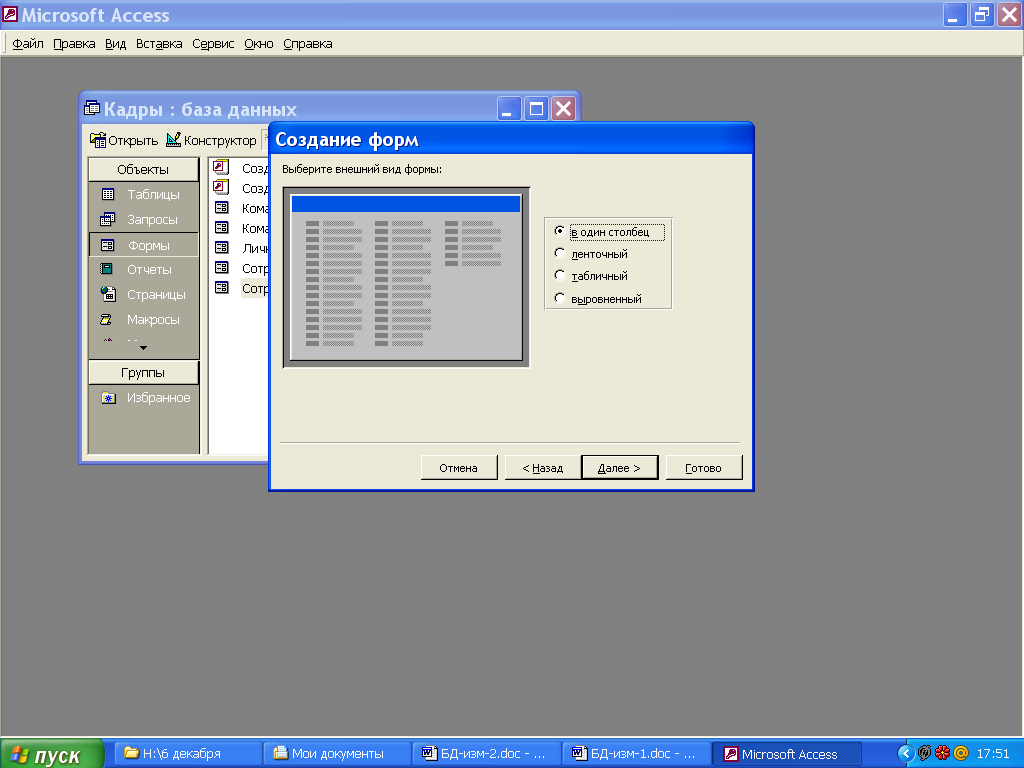The image size is (1024, 768).
Task: Finish the wizard with Готово
Action: point(703,468)
